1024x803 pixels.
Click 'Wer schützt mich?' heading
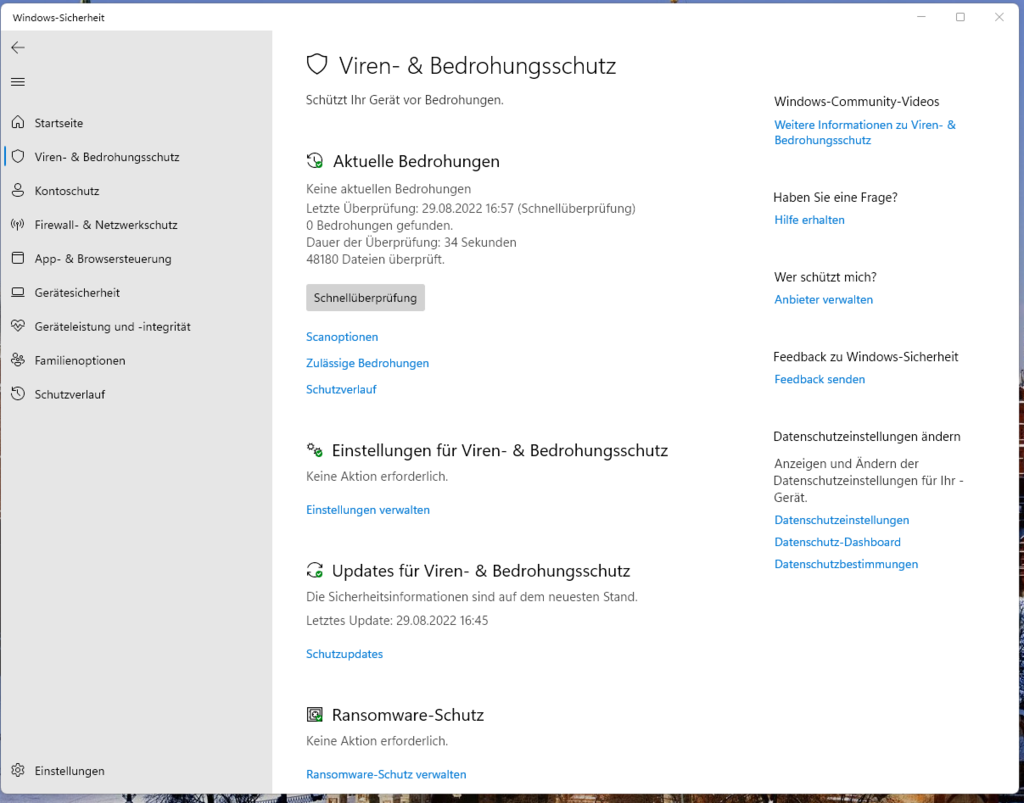point(825,277)
